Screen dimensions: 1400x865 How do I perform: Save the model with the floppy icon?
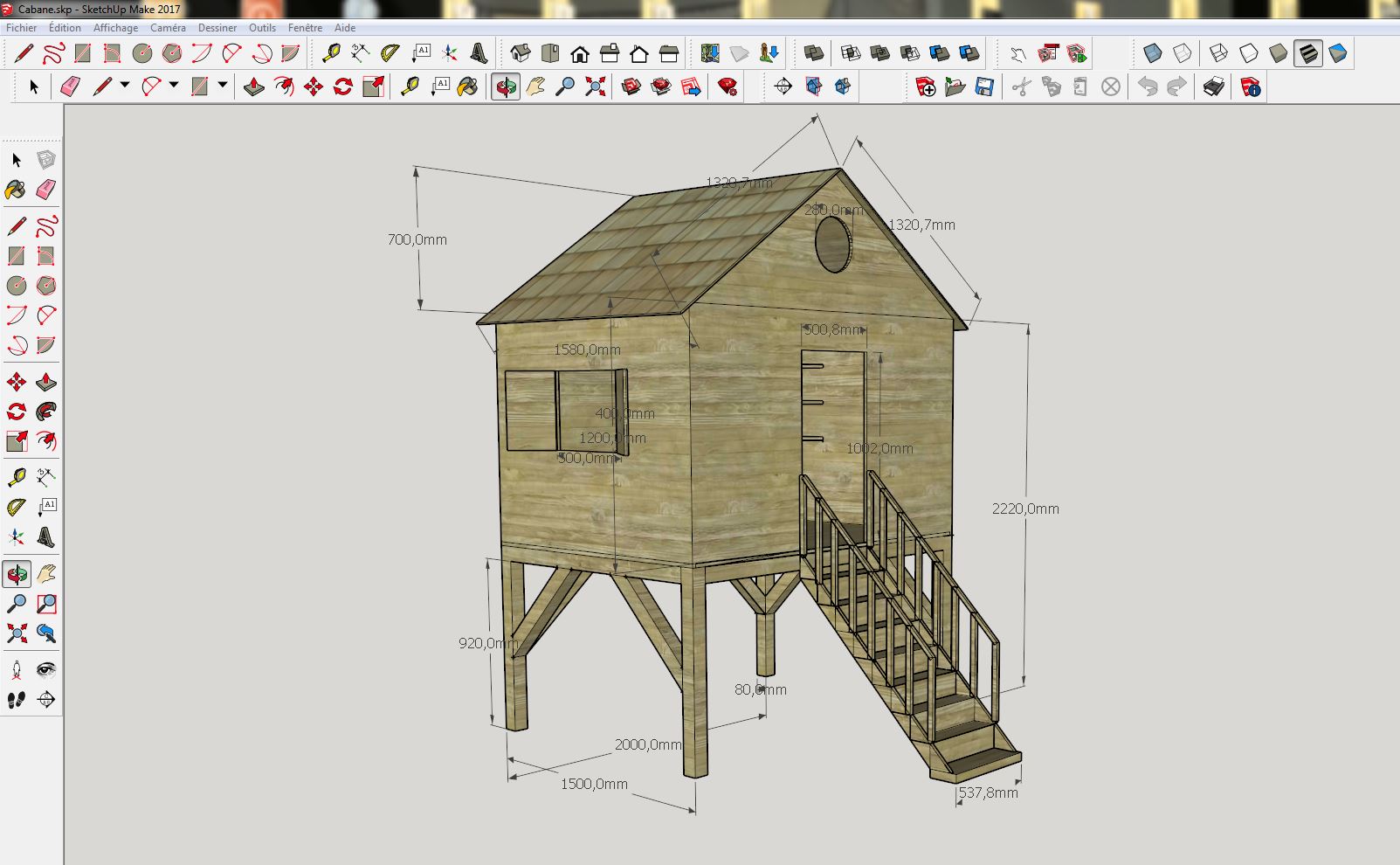pos(984,87)
